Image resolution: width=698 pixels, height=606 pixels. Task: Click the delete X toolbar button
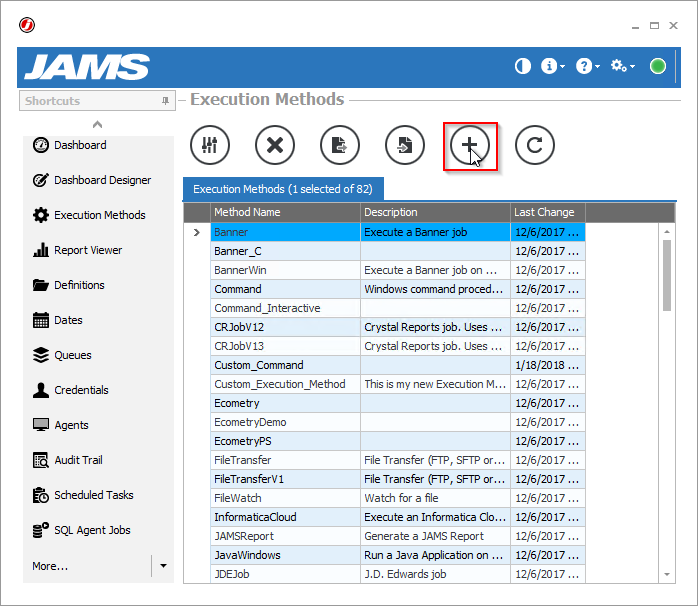(x=275, y=145)
